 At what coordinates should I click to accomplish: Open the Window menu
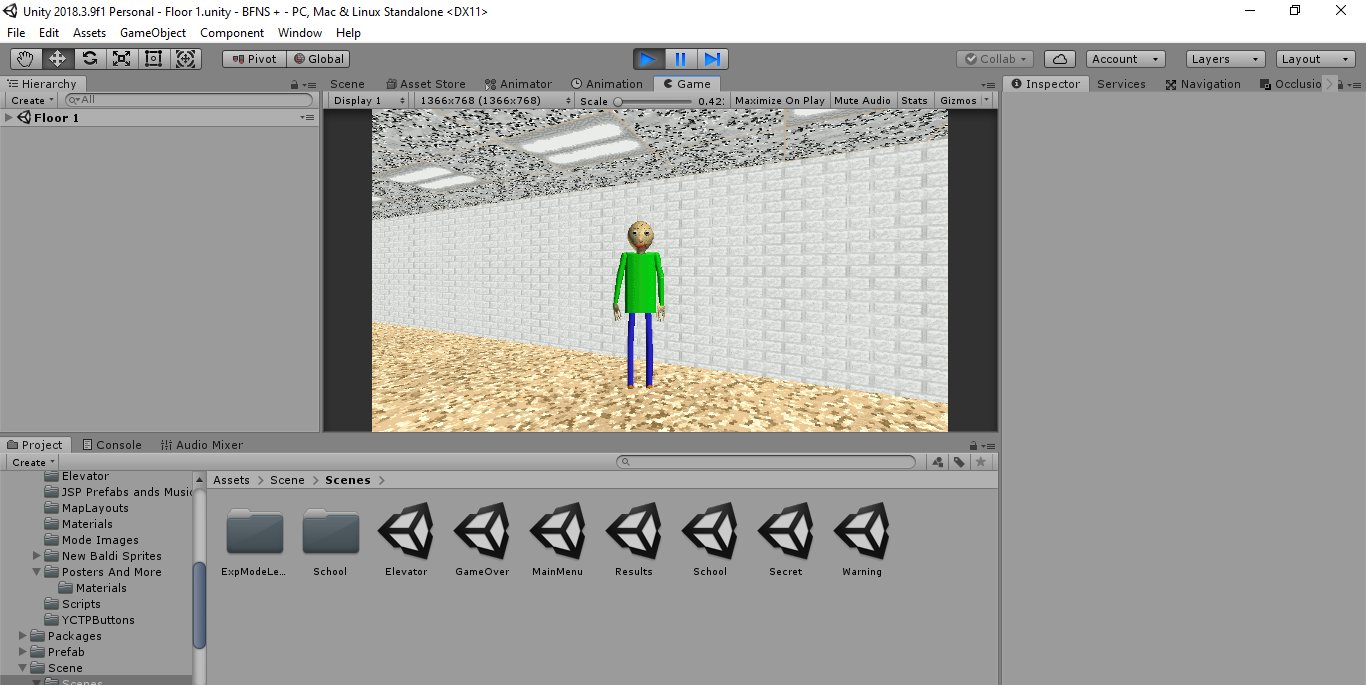[300, 33]
